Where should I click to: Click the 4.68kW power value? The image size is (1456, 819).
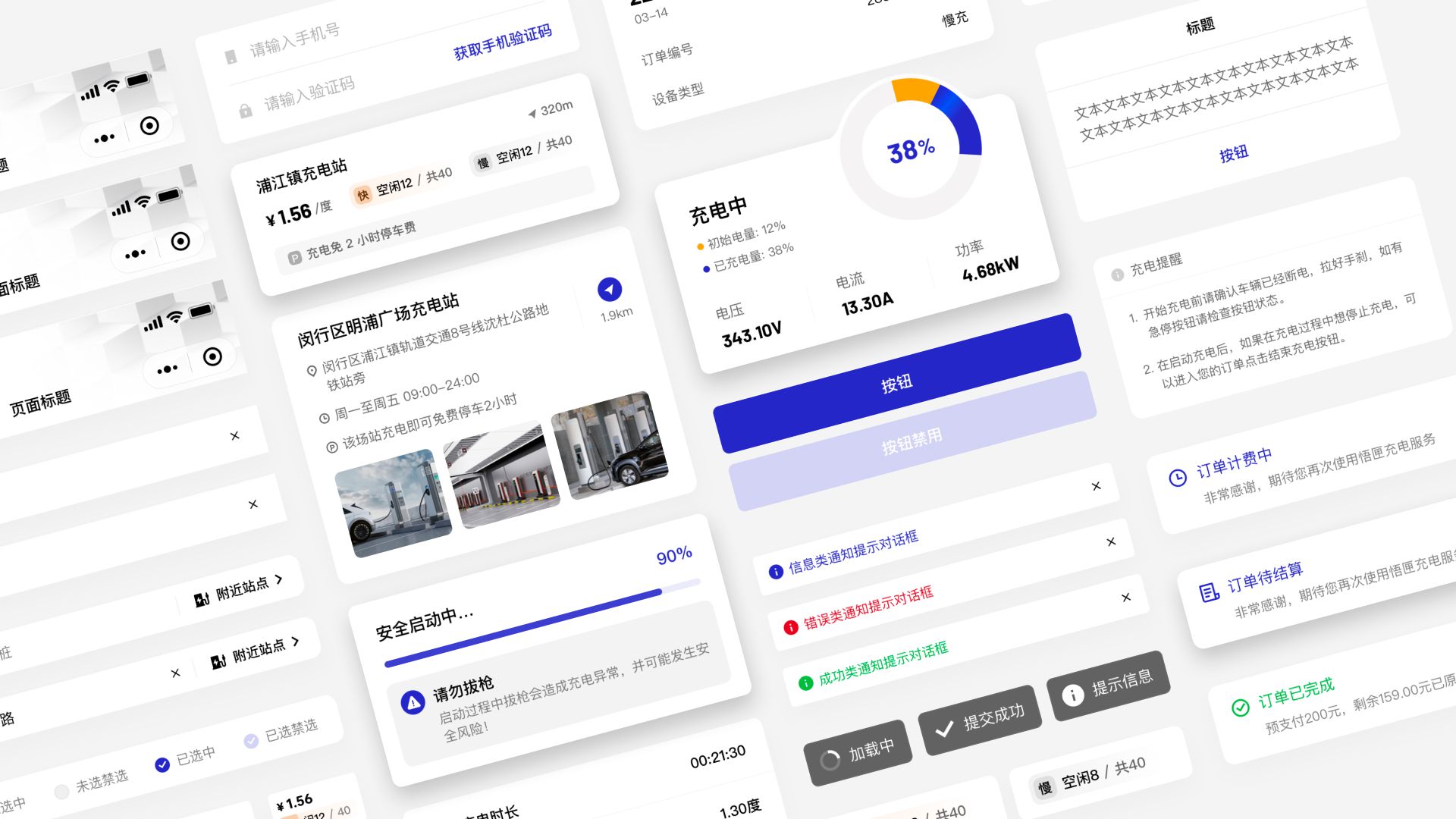coord(991,269)
